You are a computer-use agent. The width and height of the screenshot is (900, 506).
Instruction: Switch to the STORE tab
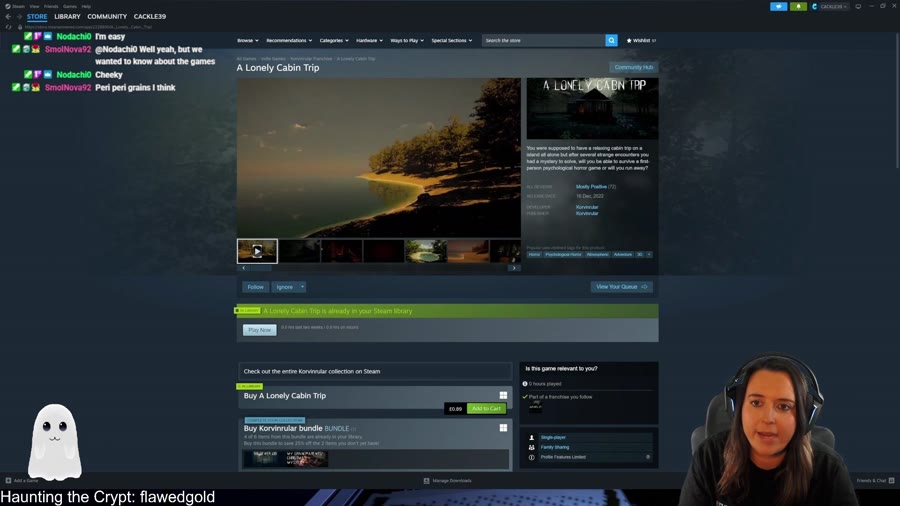[37, 17]
